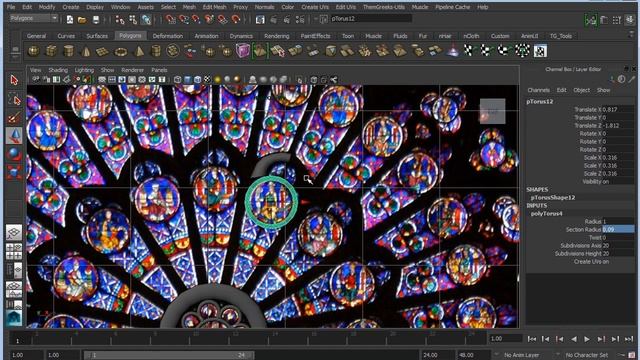Screen dimensions: 640x360
Task: Switch to the Deformation shelf tab
Action: (168, 36)
